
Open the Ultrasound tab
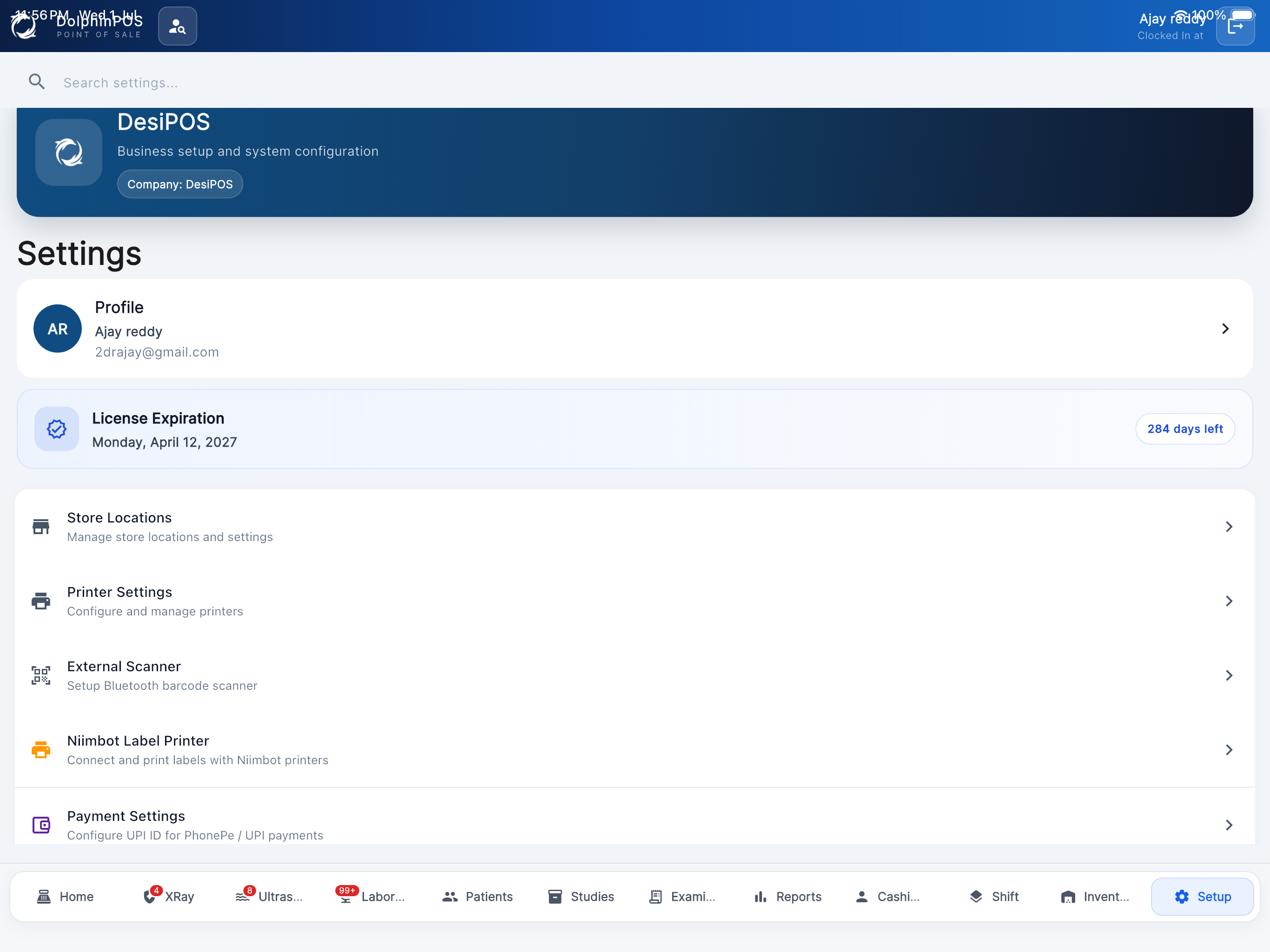pos(269,896)
